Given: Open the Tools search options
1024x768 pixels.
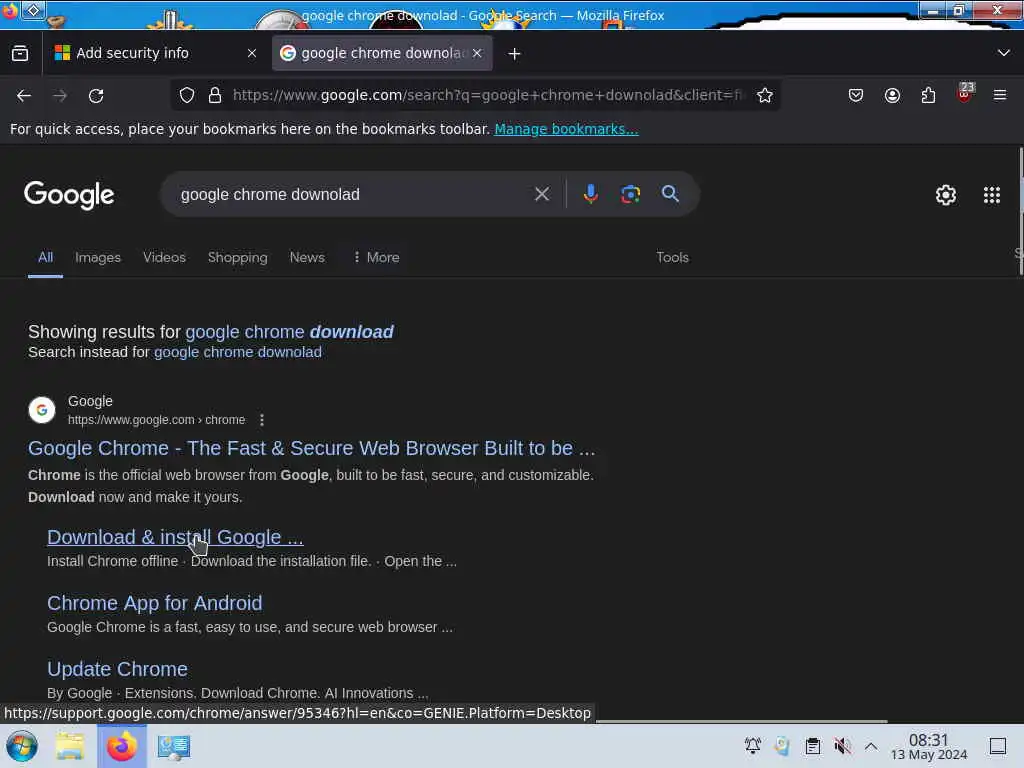Looking at the screenshot, I should coord(673,257).
